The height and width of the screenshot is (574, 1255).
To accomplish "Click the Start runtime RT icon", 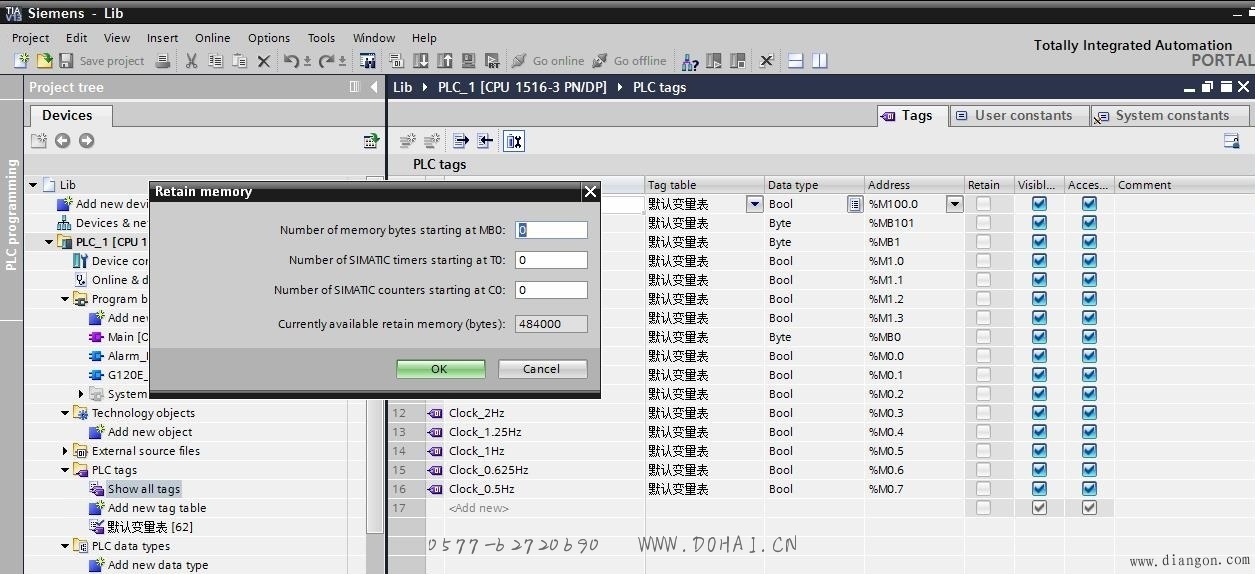I will point(492,61).
